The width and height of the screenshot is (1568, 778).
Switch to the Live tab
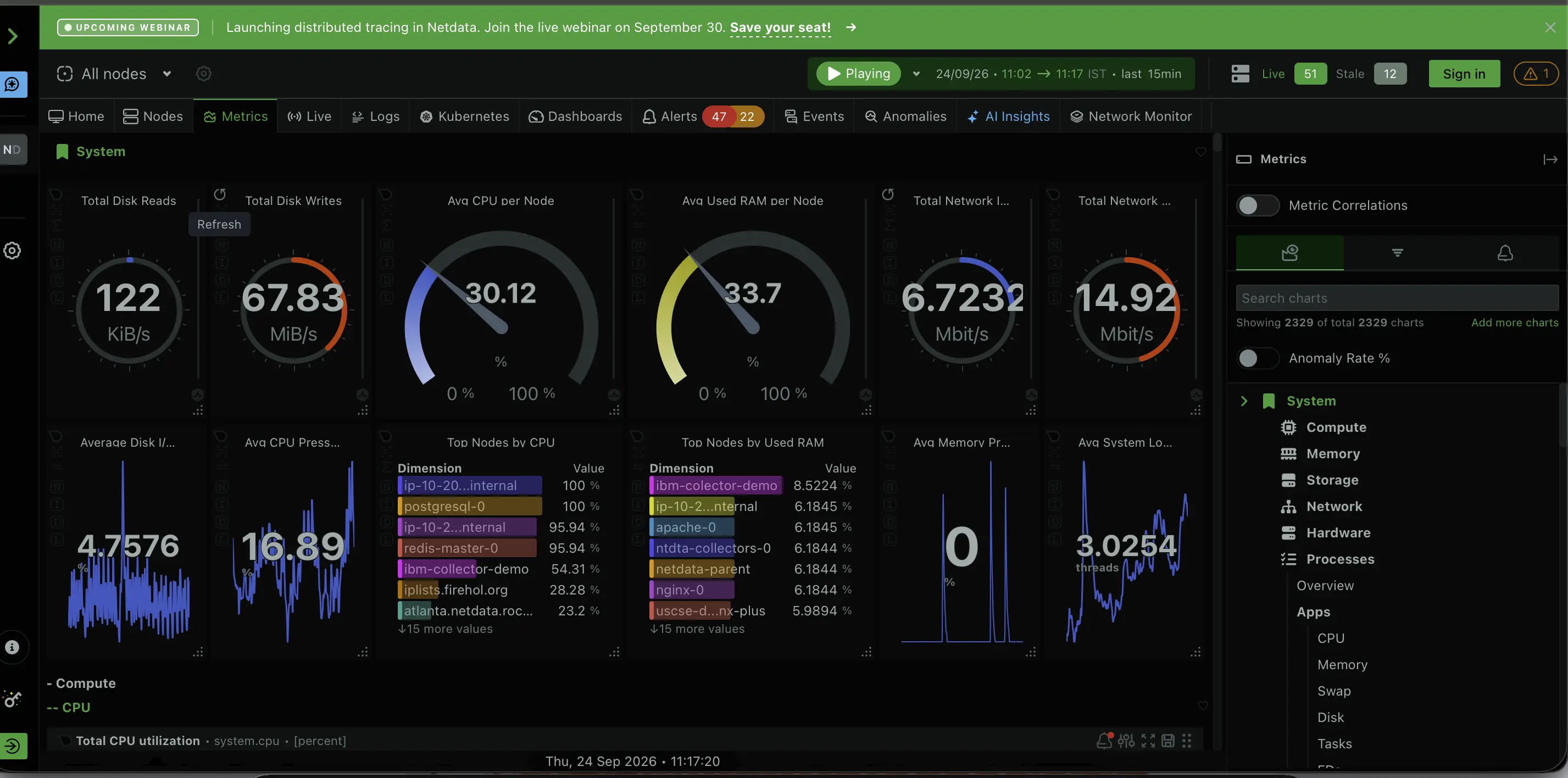(x=309, y=116)
